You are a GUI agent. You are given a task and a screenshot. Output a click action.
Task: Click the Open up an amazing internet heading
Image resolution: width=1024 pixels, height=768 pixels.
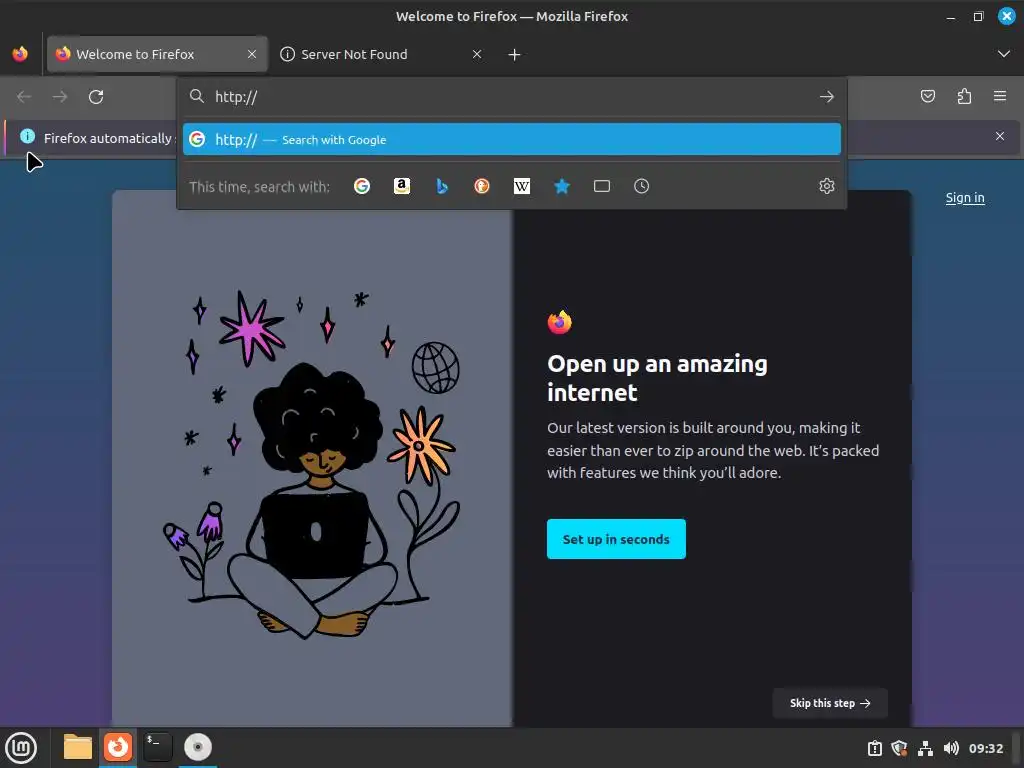tap(657, 378)
